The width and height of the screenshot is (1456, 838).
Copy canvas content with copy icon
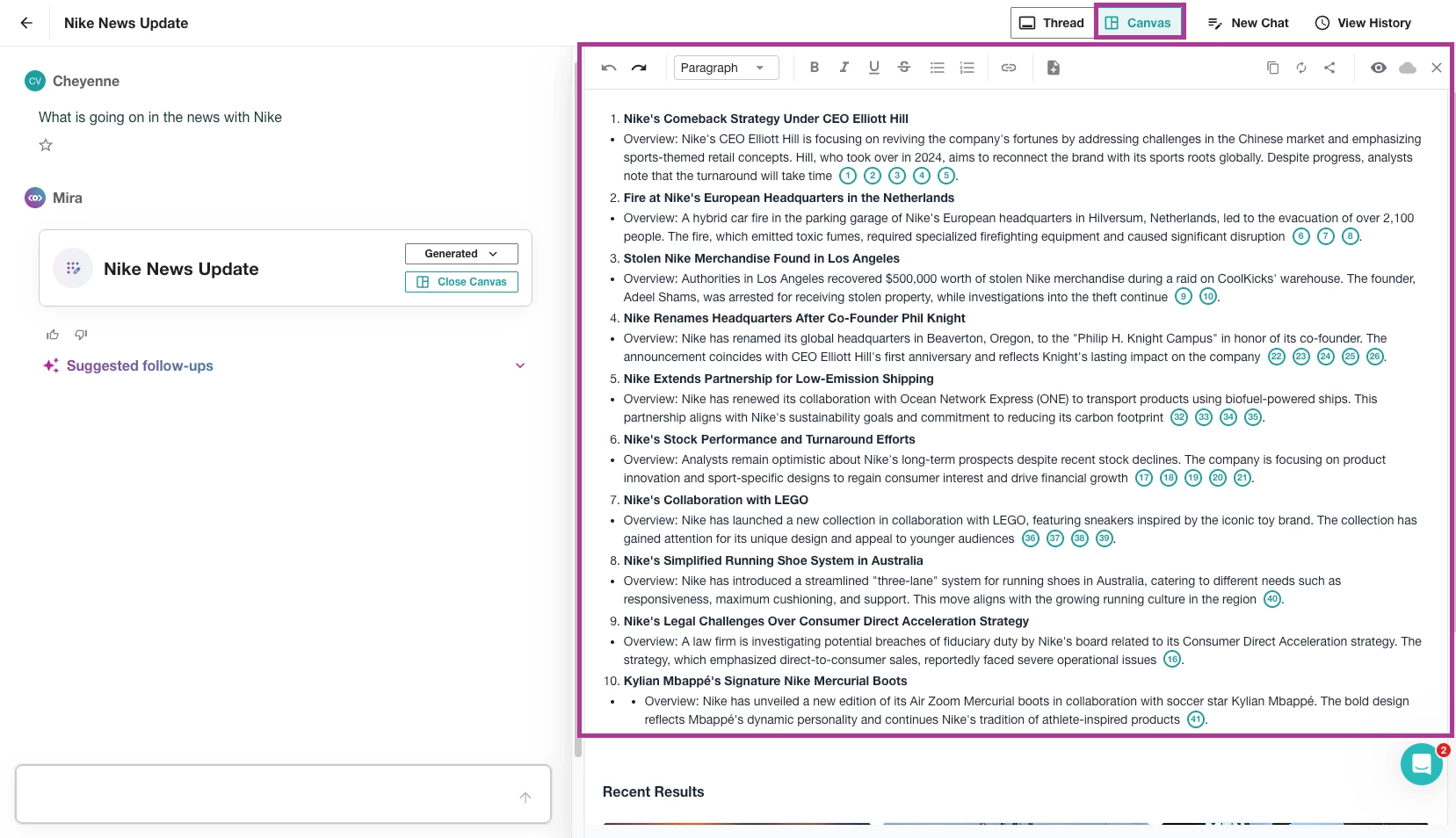(1272, 67)
